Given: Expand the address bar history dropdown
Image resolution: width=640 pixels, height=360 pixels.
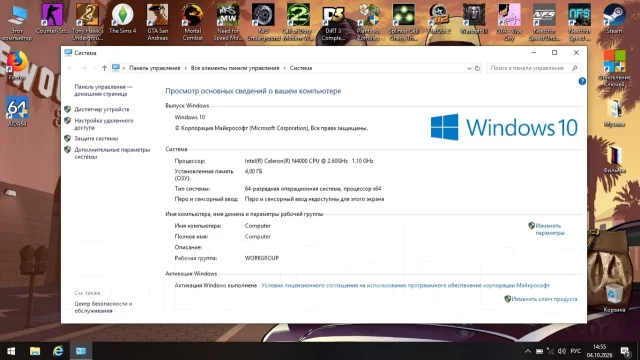Looking at the screenshot, I should point(469,68).
